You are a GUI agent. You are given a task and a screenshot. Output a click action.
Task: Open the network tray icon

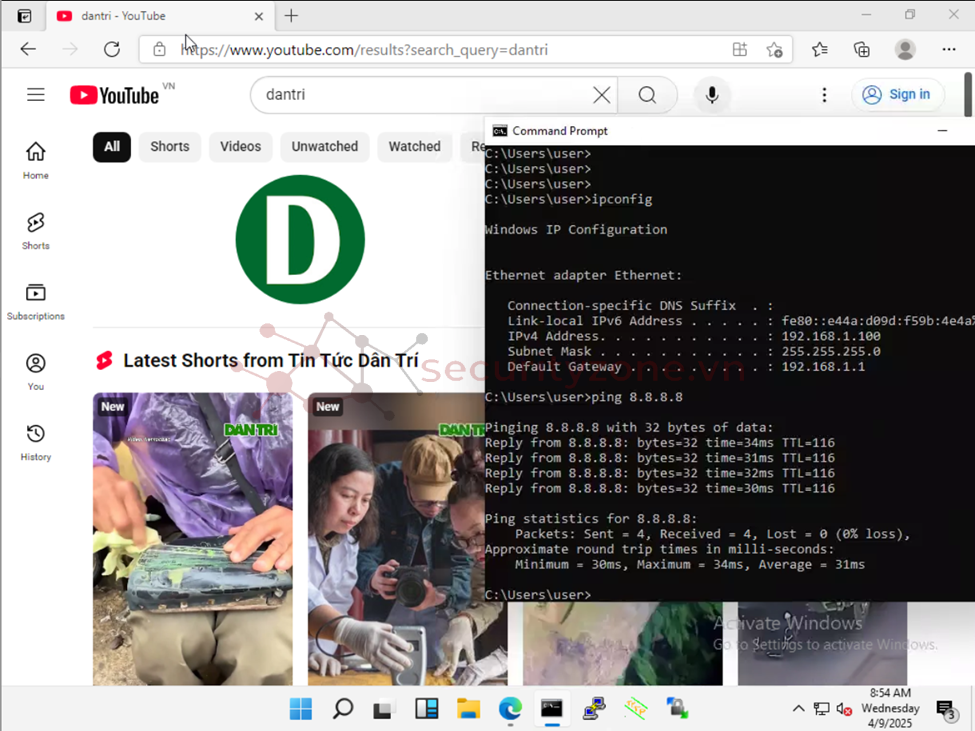(821, 708)
